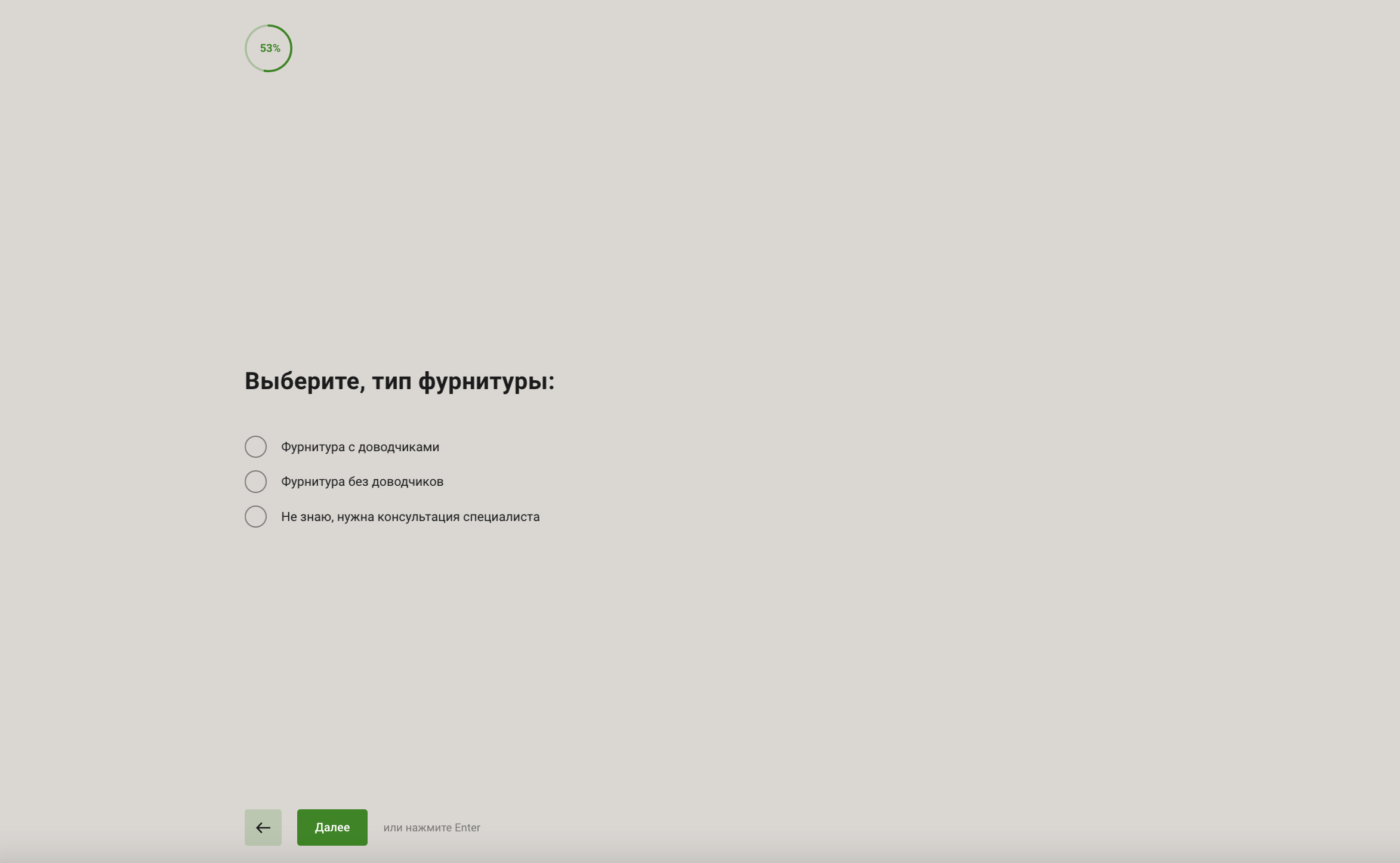Select the radio circle for Фурнитура с доводчиками

(255, 446)
